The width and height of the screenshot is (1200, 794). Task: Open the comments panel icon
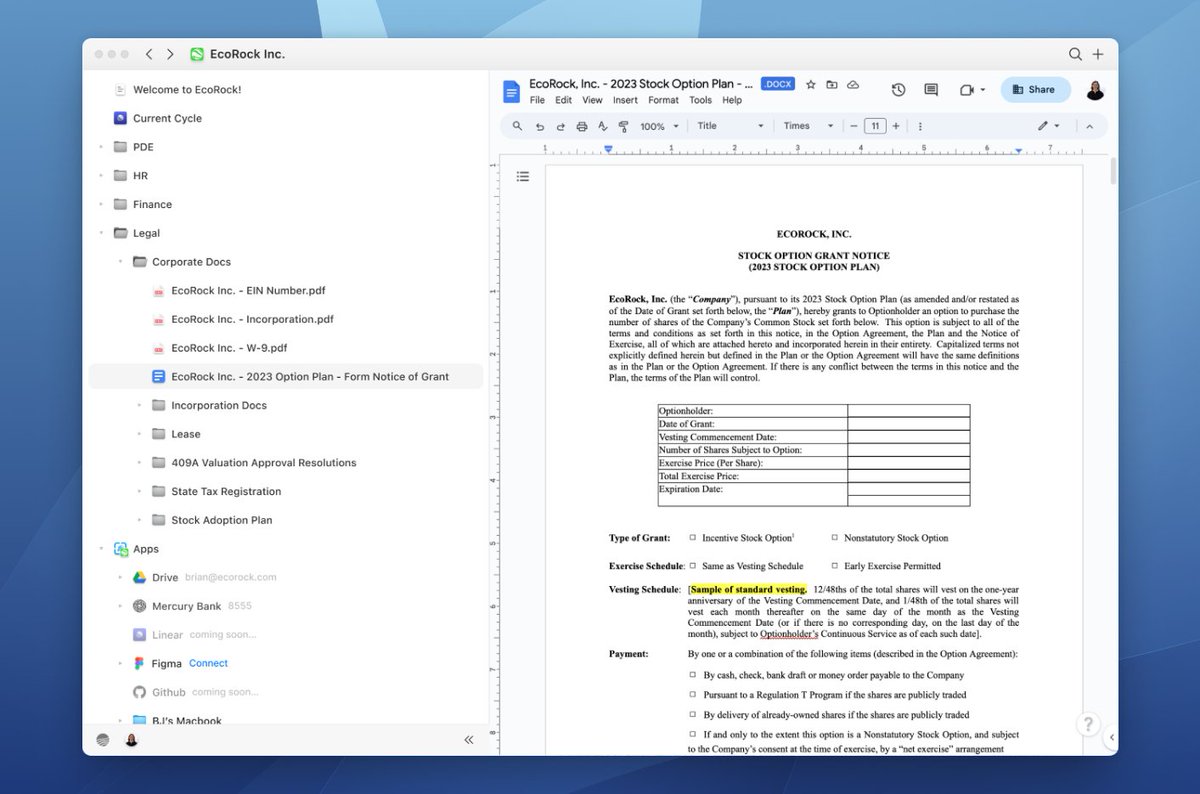click(x=931, y=89)
